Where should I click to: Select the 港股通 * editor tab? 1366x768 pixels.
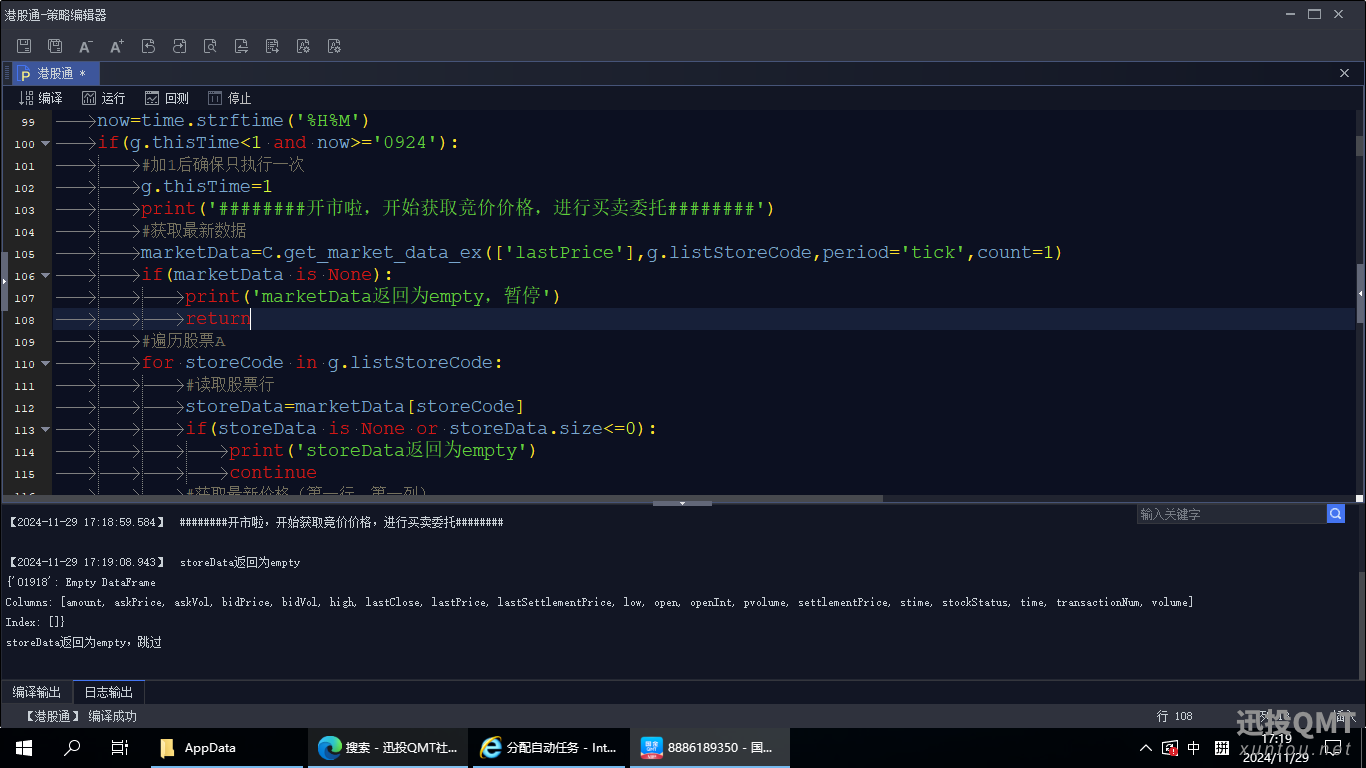(55, 73)
